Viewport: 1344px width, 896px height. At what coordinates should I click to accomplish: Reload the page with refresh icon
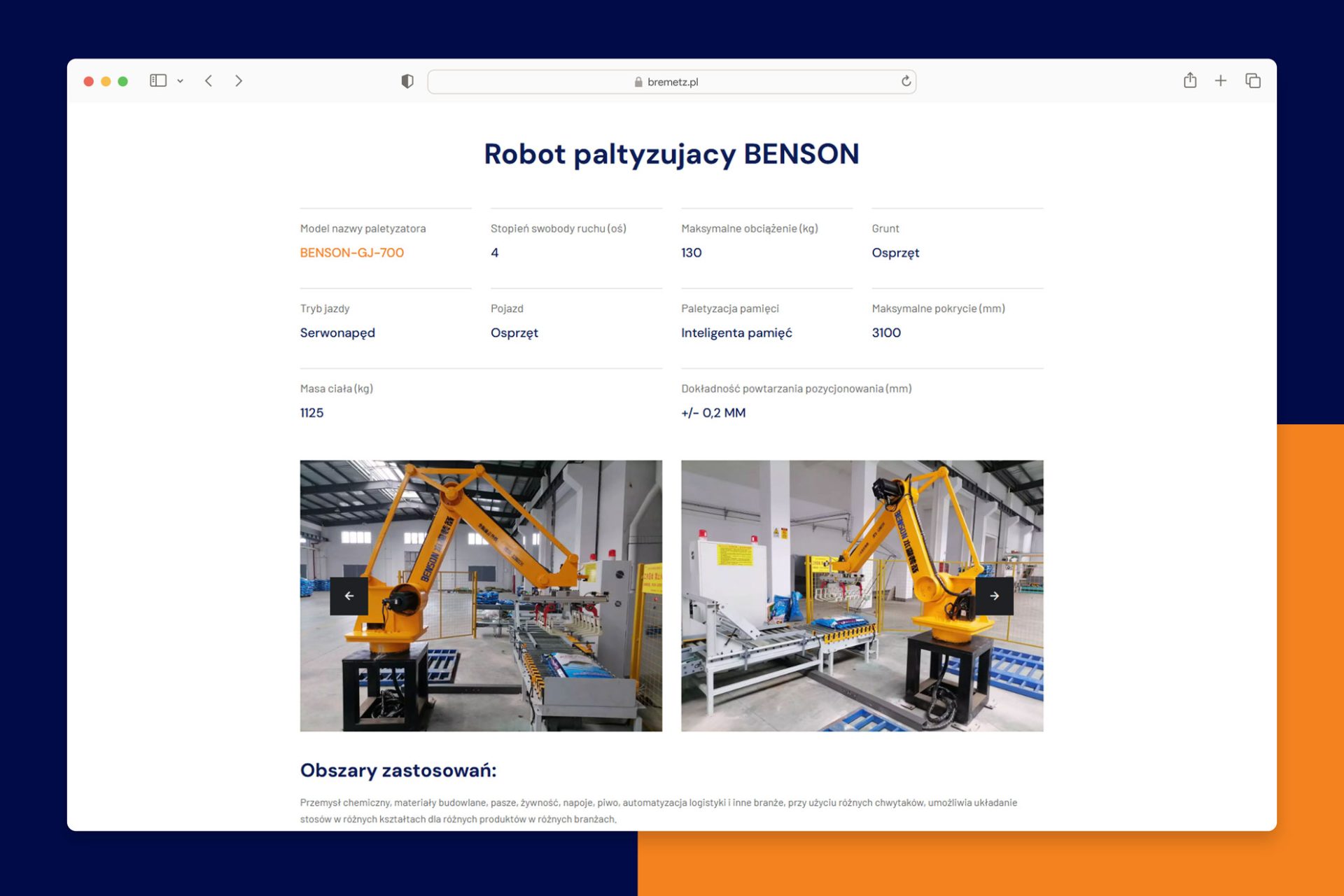tap(906, 81)
